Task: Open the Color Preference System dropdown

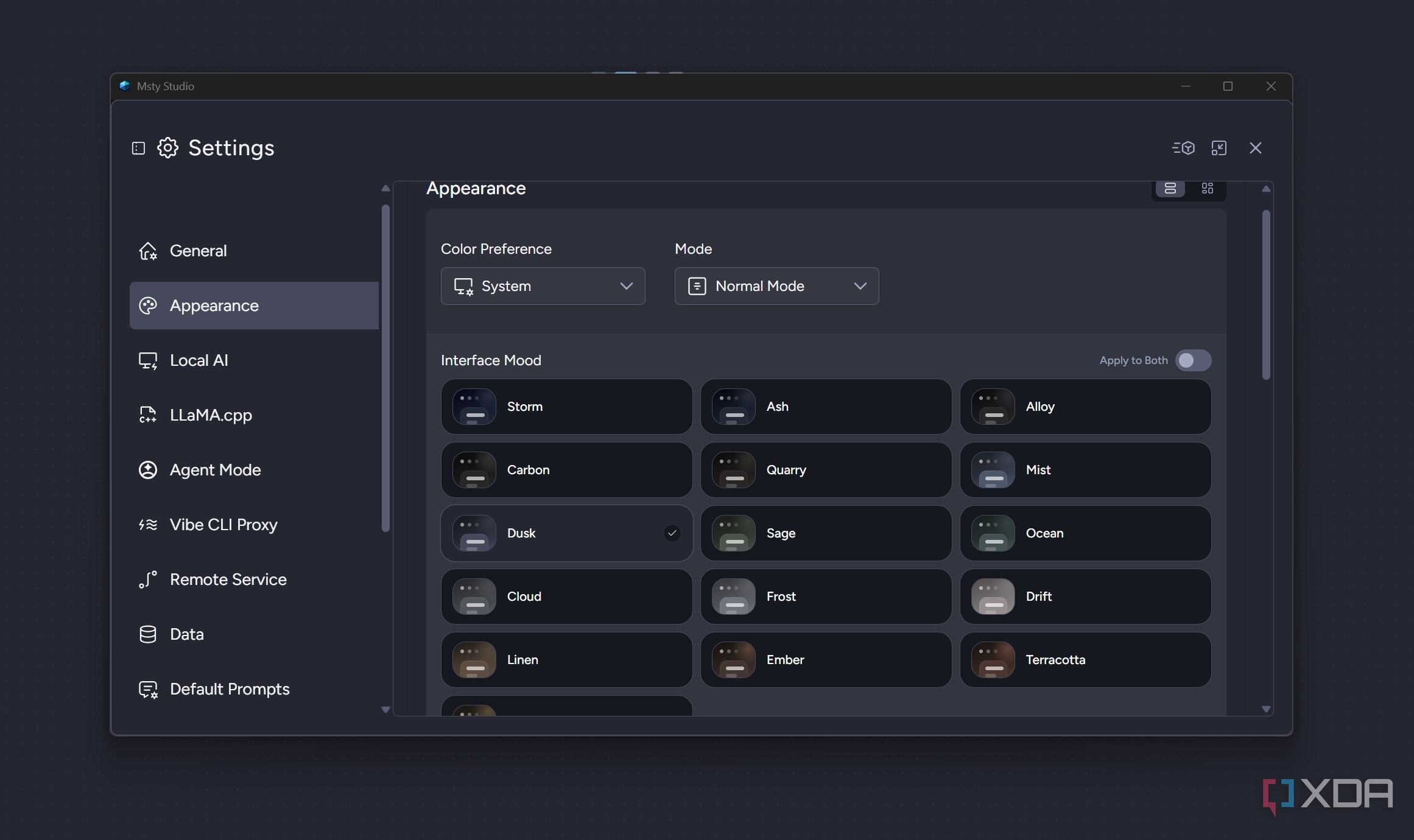Action: (x=543, y=286)
